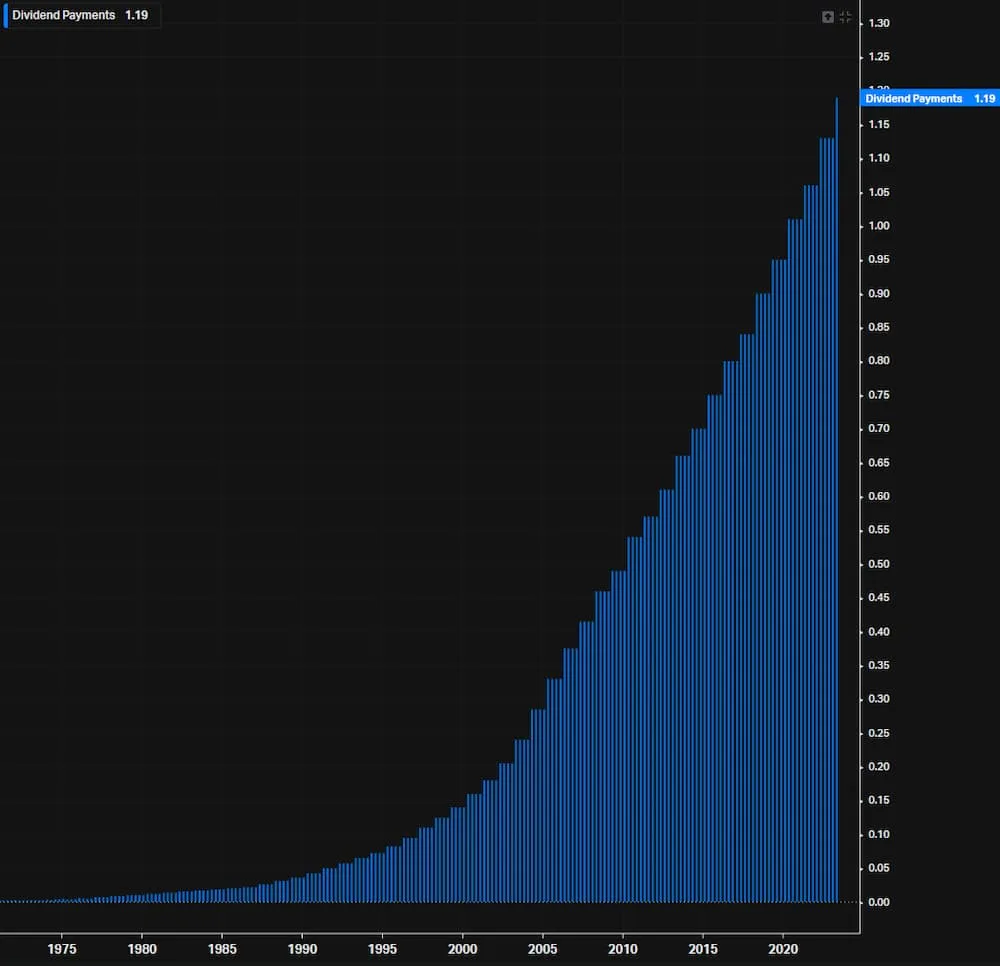Click the 1.25 price scale label
The height and width of the screenshot is (966, 1000).
879,57
